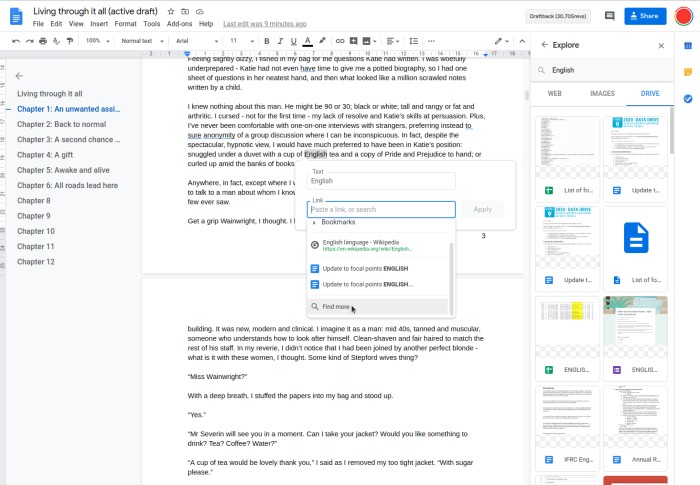The height and width of the screenshot is (485, 700).
Task: Click the line spacing icon
Action: [414, 41]
